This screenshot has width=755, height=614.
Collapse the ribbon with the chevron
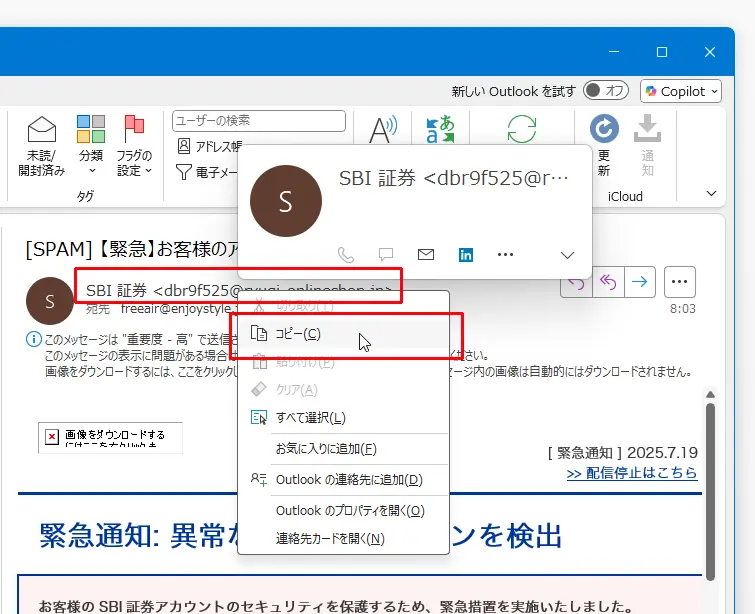coord(711,194)
